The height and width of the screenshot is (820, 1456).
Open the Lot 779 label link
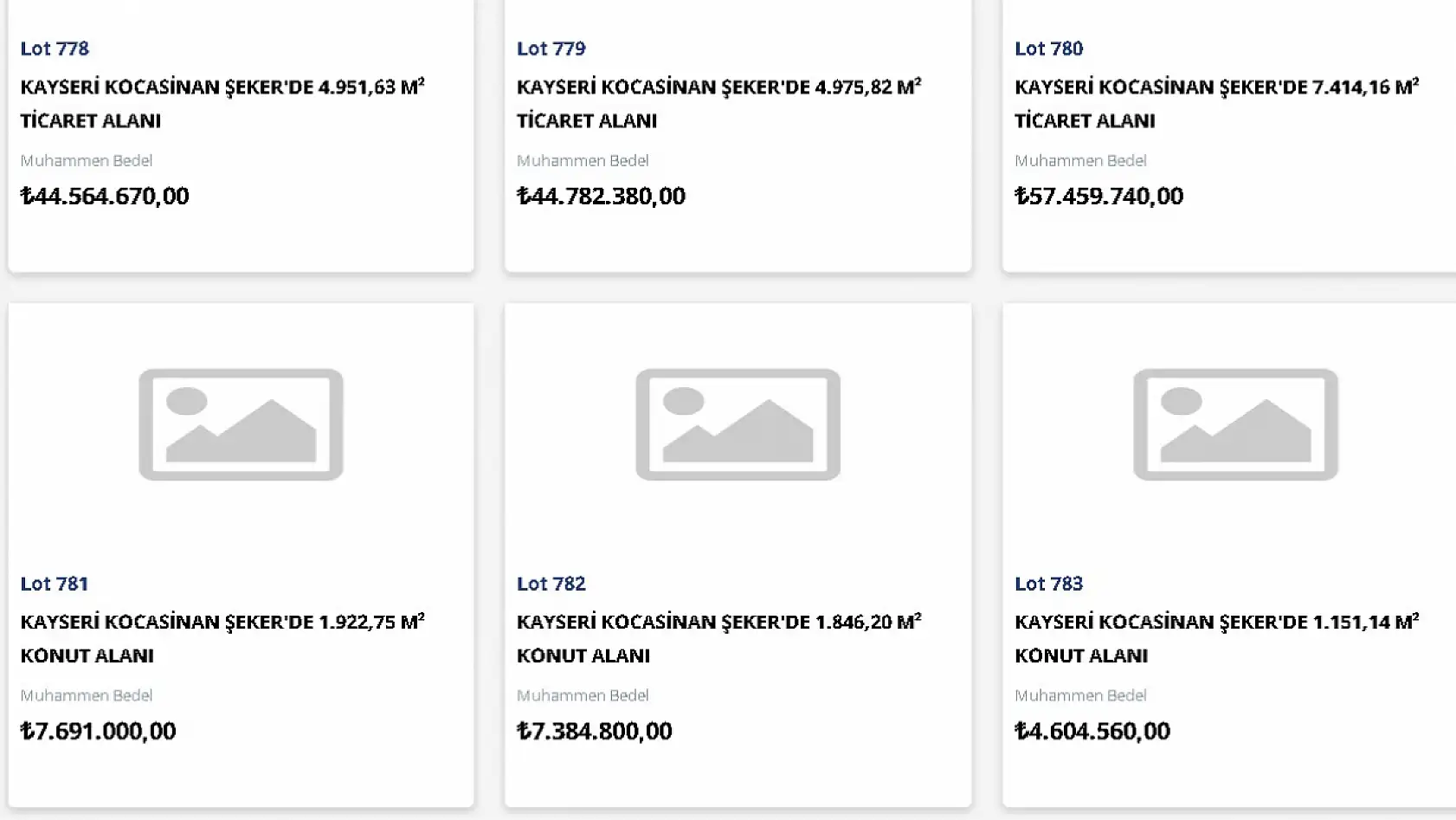click(x=551, y=48)
